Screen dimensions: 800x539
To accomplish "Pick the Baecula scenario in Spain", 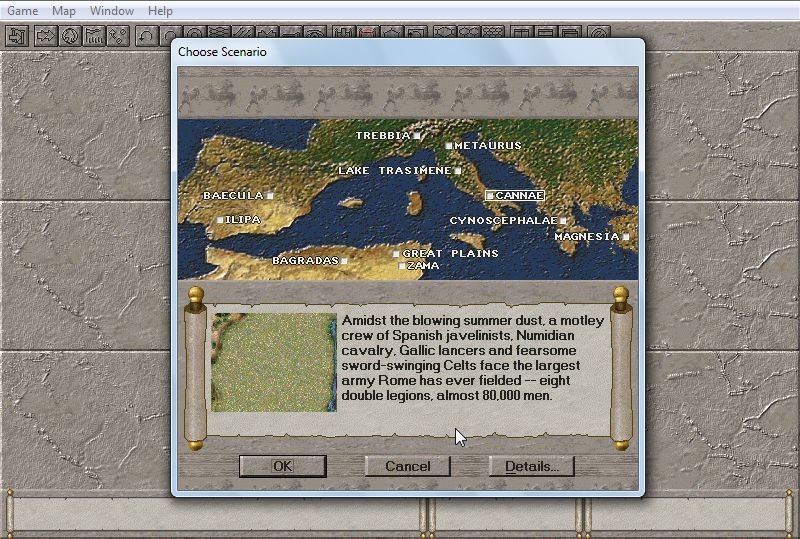I will 238,195.
